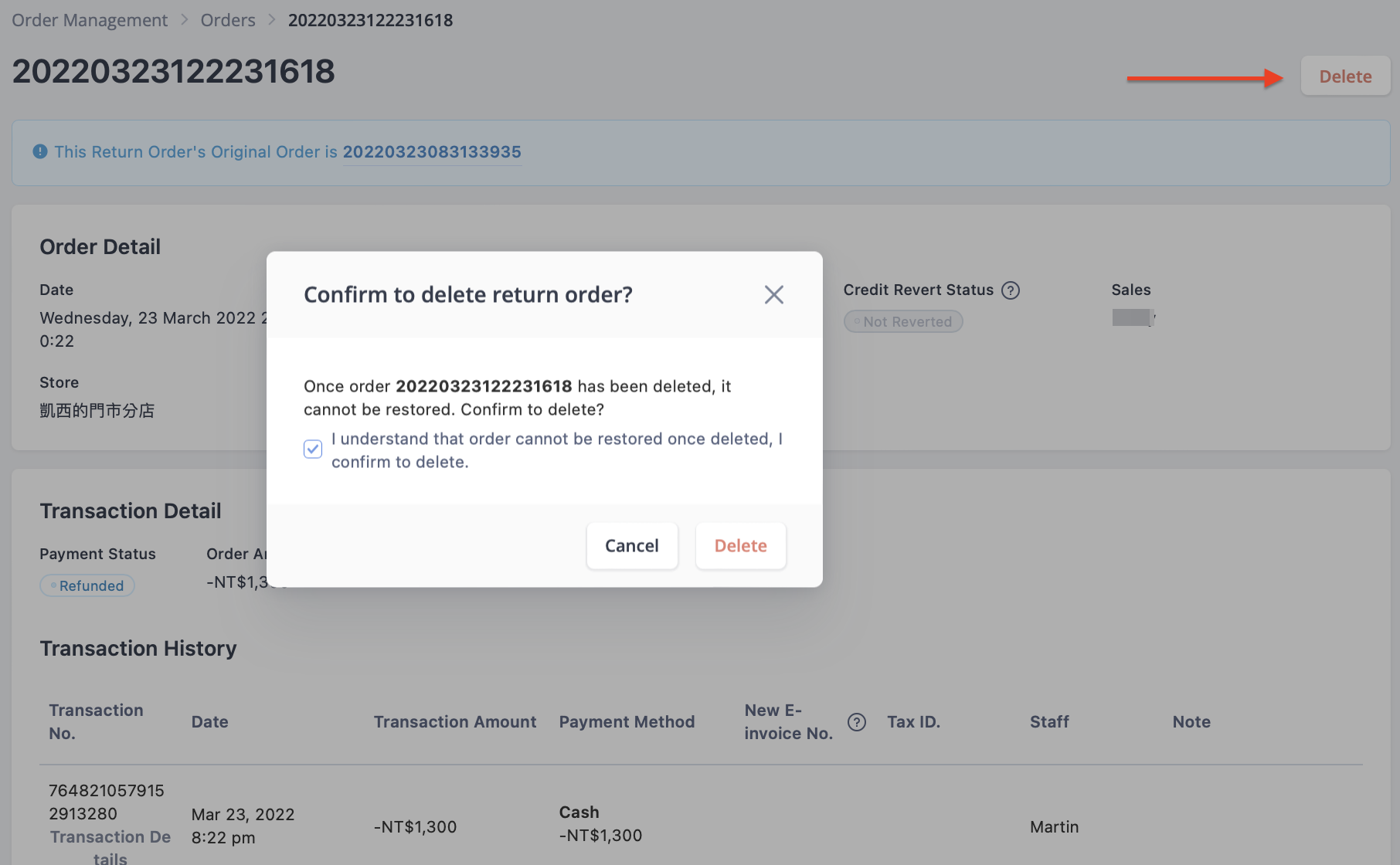Click the top-right Delete button
Image resolution: width=1400 pixels, height=865 pixels.
[x=1345, y=76]
